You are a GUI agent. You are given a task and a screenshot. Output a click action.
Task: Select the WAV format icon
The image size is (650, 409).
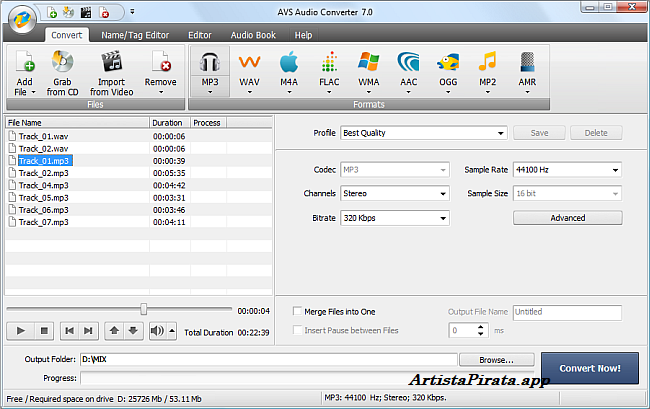coord(249,63)
